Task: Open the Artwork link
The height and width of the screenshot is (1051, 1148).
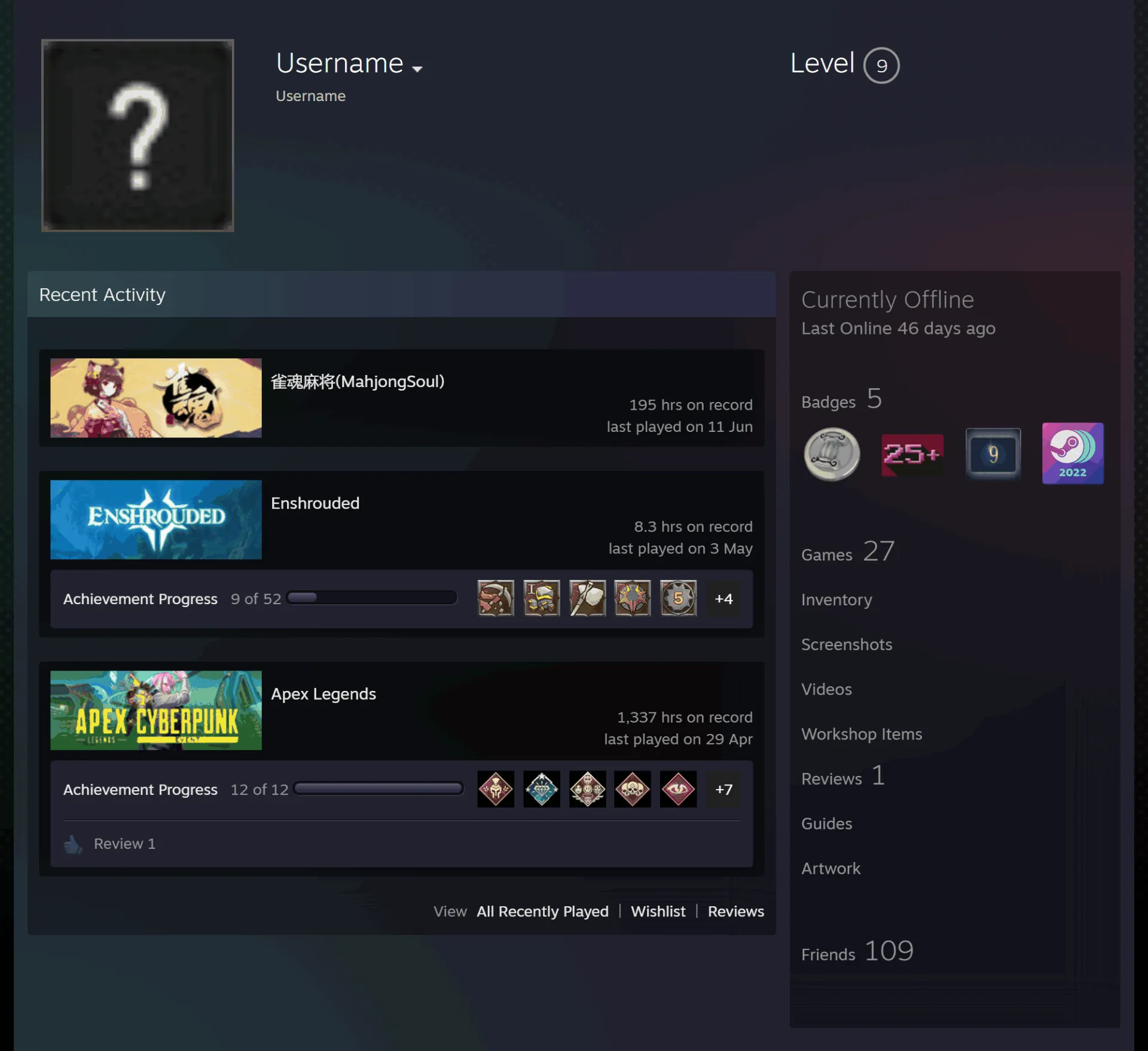Action: [831, 869]
